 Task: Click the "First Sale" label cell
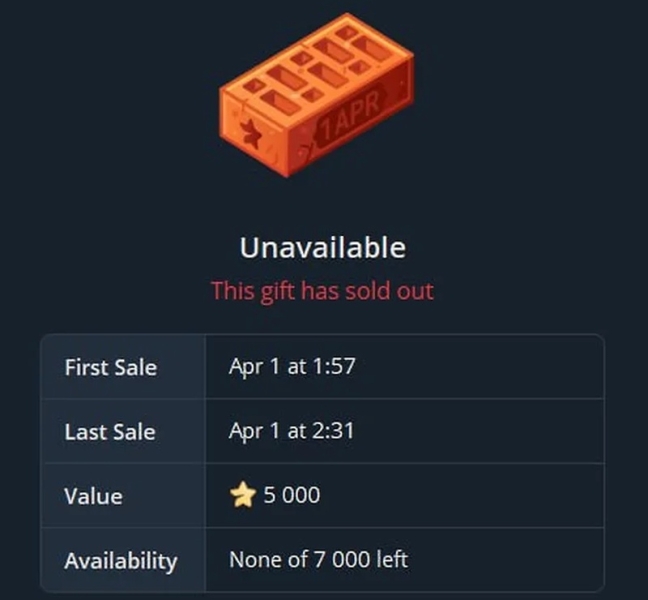(111, 367)
